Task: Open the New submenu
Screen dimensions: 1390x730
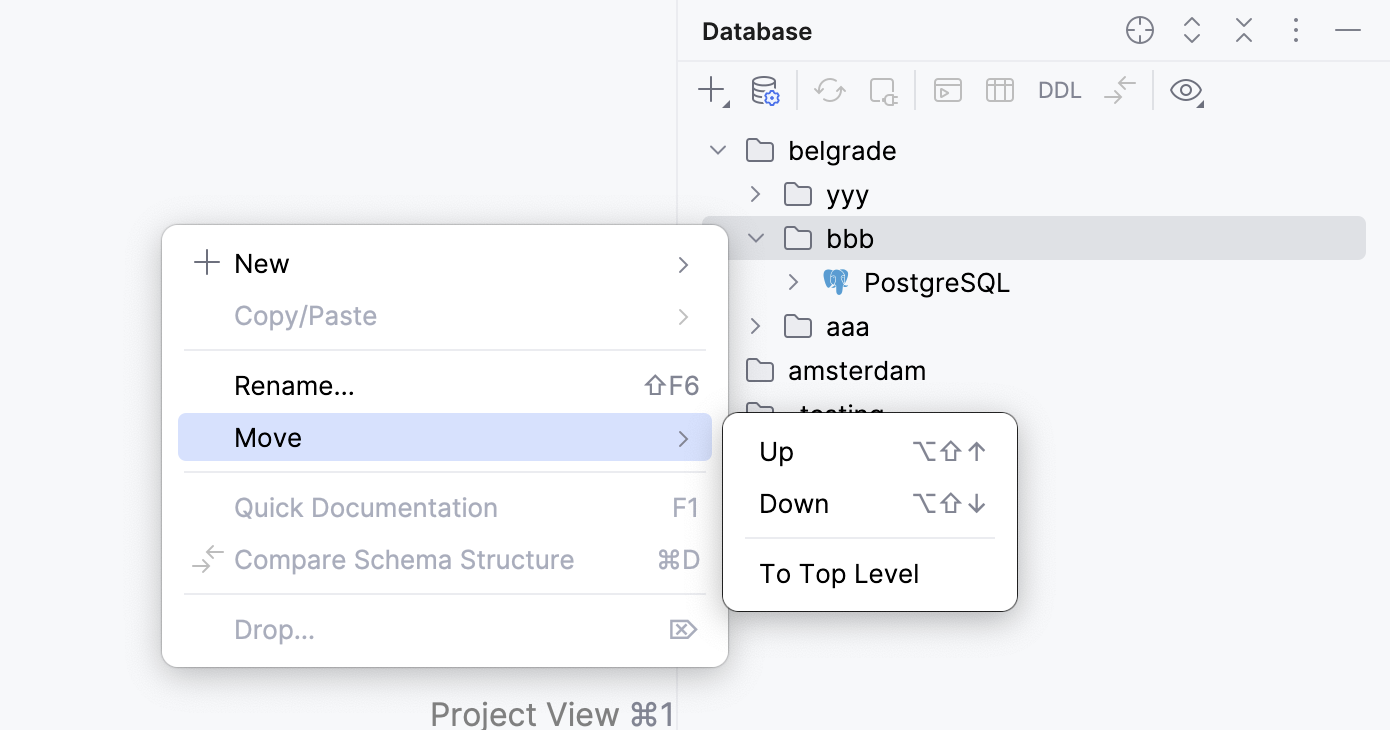Action: [x=262, y=263]
